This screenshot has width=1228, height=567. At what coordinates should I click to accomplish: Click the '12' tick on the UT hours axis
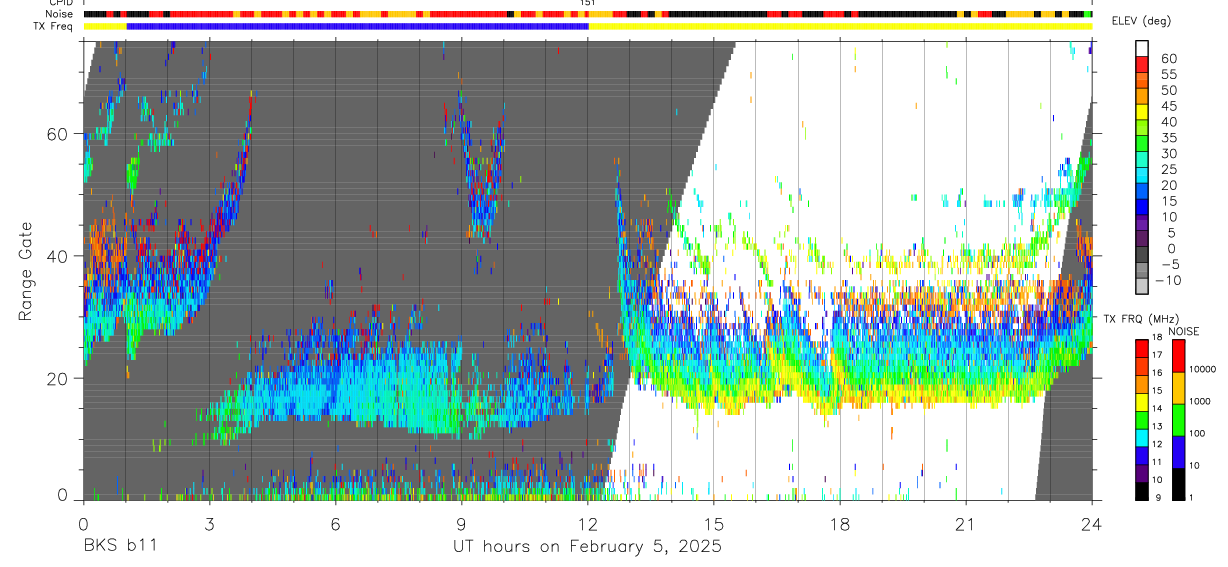click(x=588, y=524)
